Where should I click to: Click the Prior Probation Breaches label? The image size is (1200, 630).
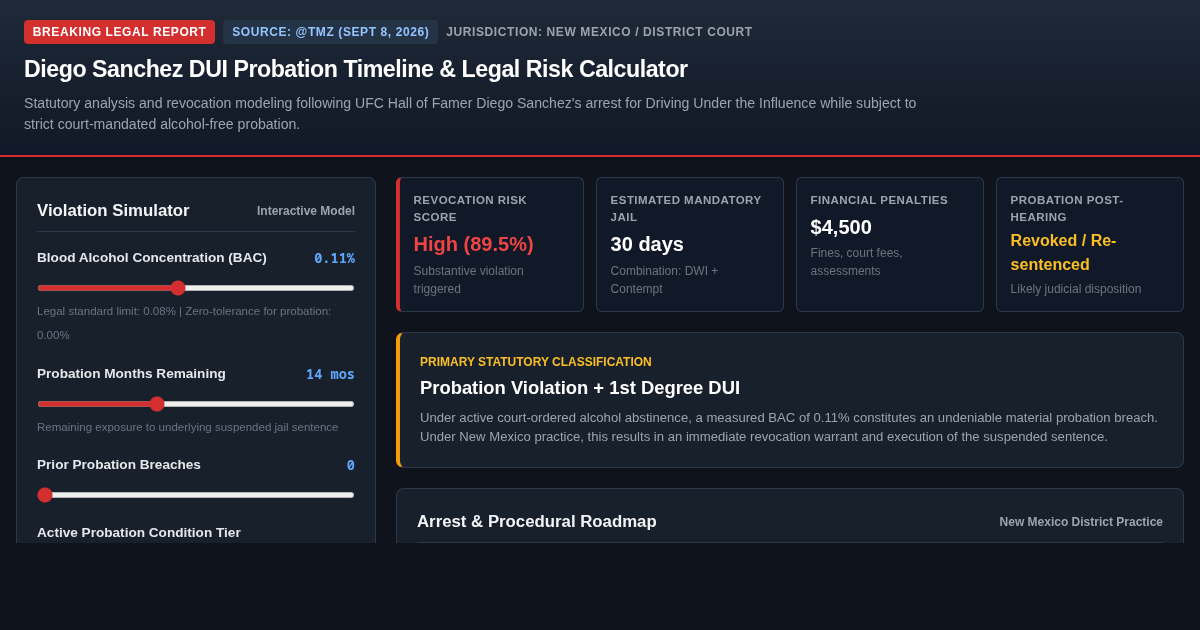119,465
